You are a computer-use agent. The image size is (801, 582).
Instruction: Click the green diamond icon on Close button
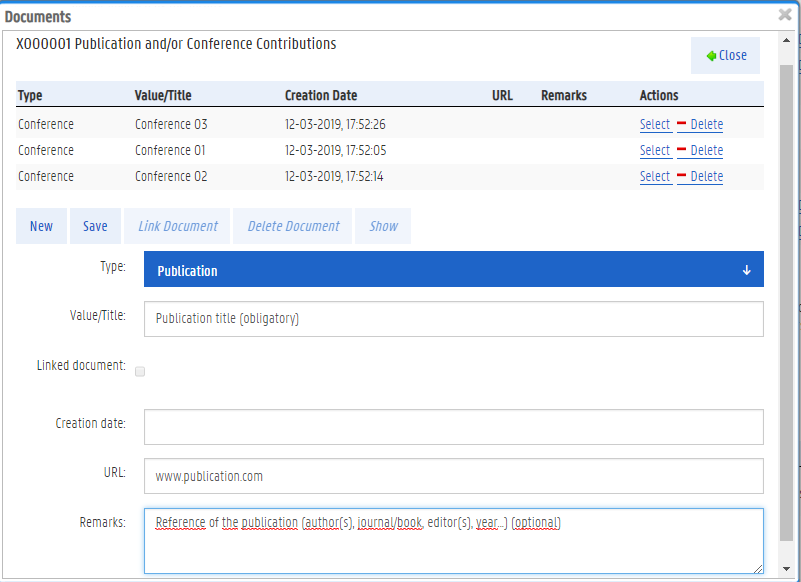[711, 56]
